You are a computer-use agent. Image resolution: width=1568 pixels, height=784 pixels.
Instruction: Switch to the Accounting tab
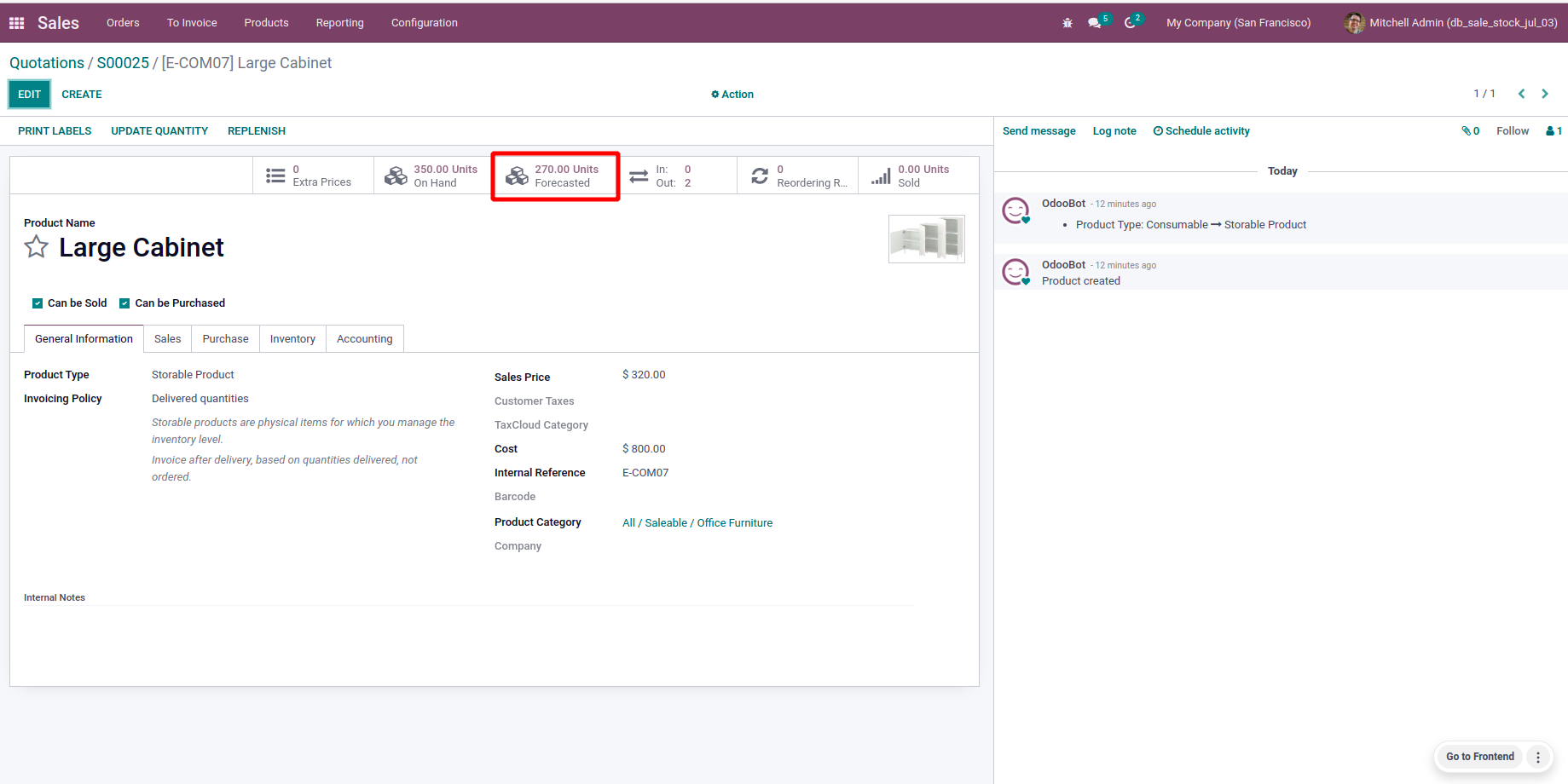pos(364,339)
